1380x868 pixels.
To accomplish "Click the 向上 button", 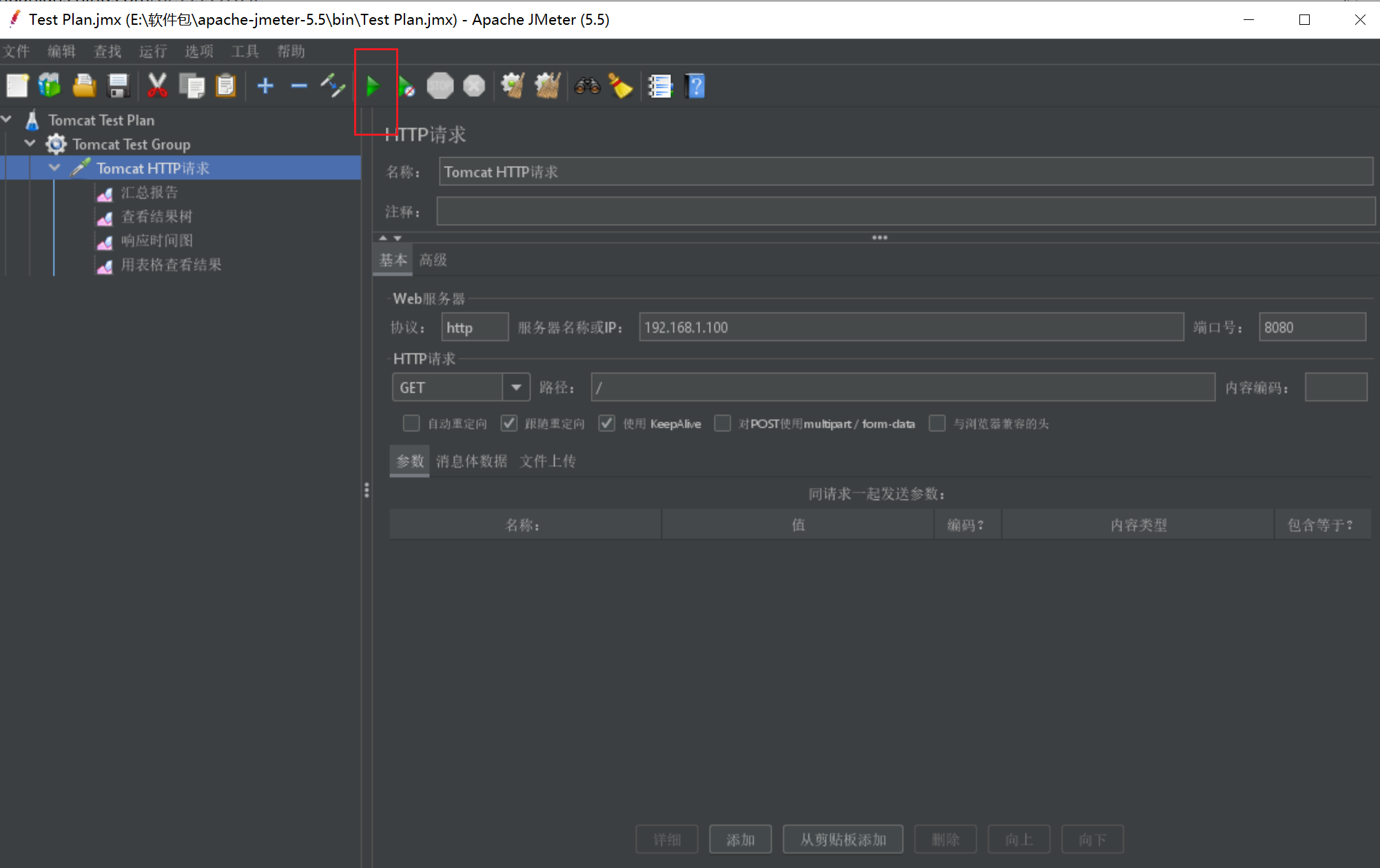I will pos(1019,840).
